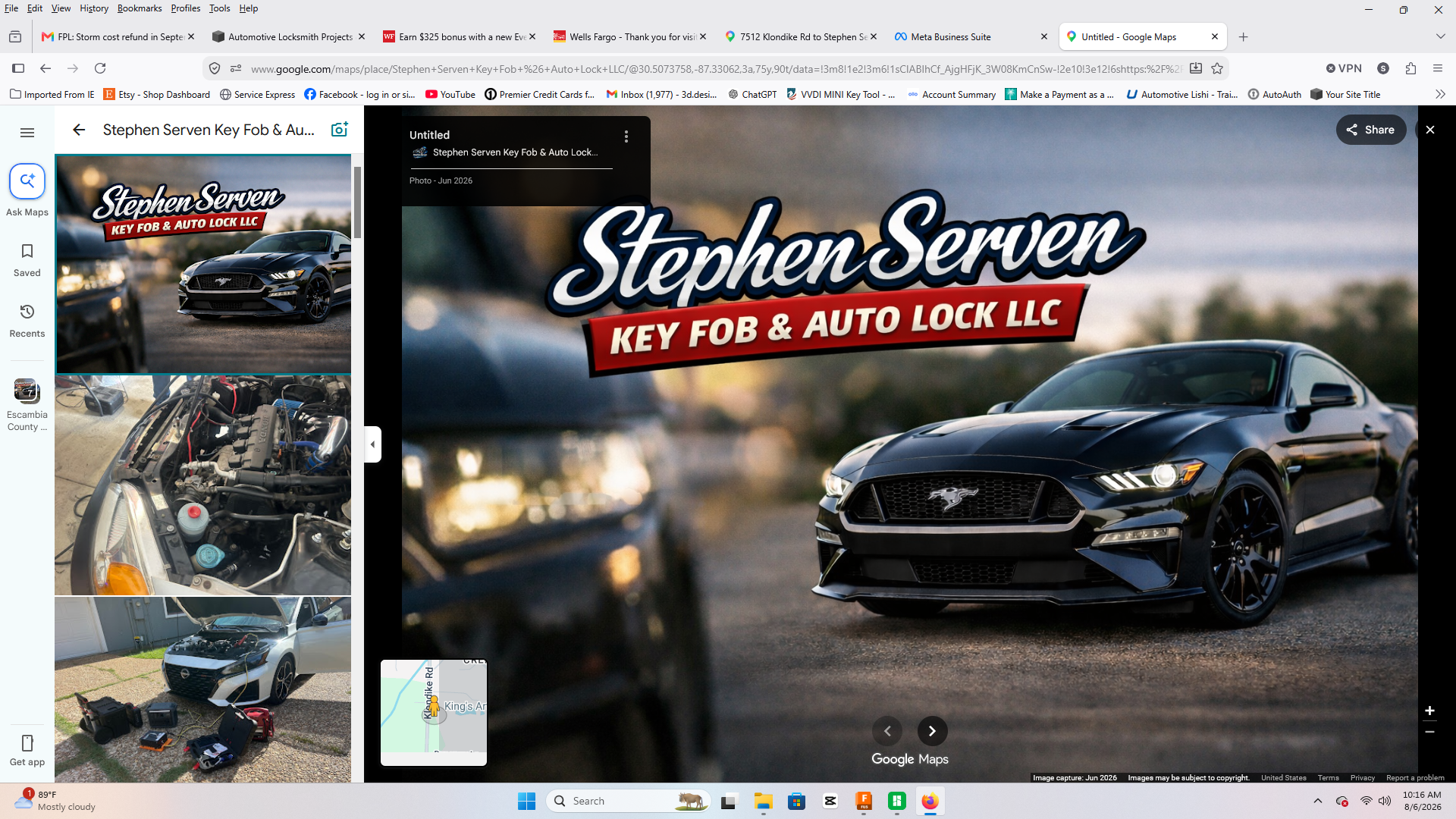List all tabs dropdown
This screenshot has width=1456, height=819.
tap(1440, 36)
